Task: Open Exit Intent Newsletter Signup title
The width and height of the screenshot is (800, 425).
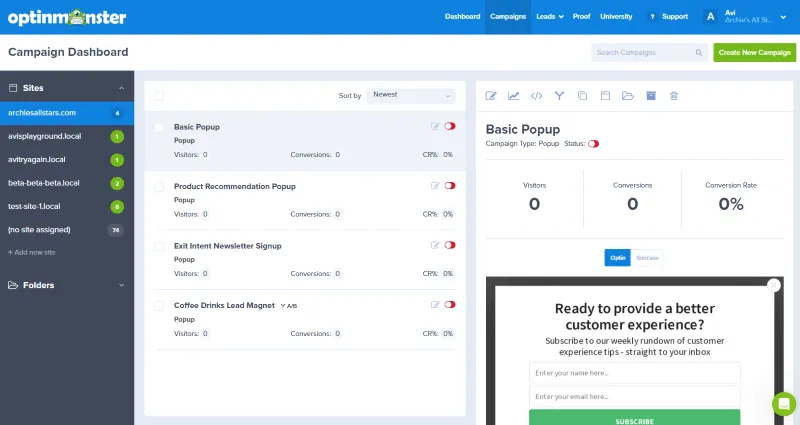Action: [x=228, y=246]
